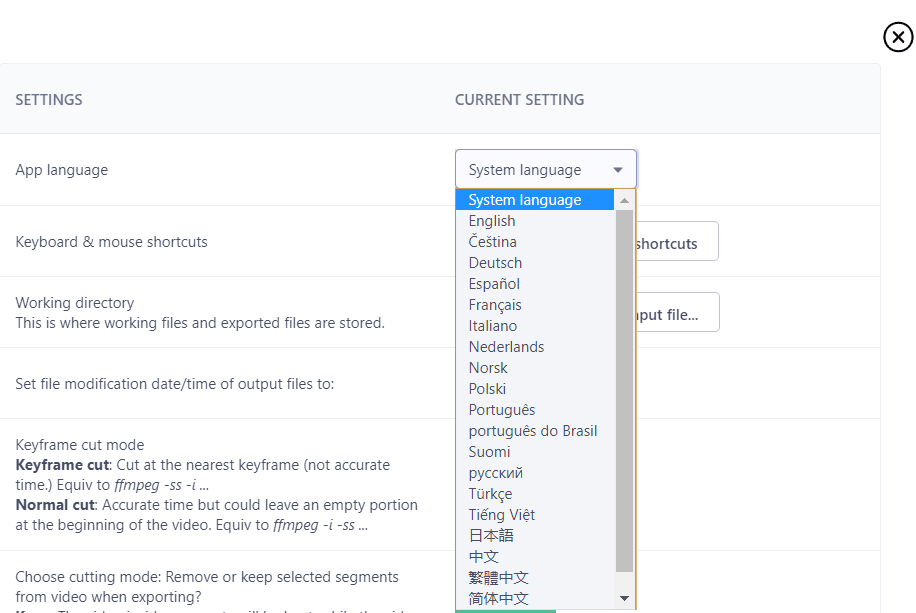
Task: Choose português do Brasil language option
Action: coord(531,430)
